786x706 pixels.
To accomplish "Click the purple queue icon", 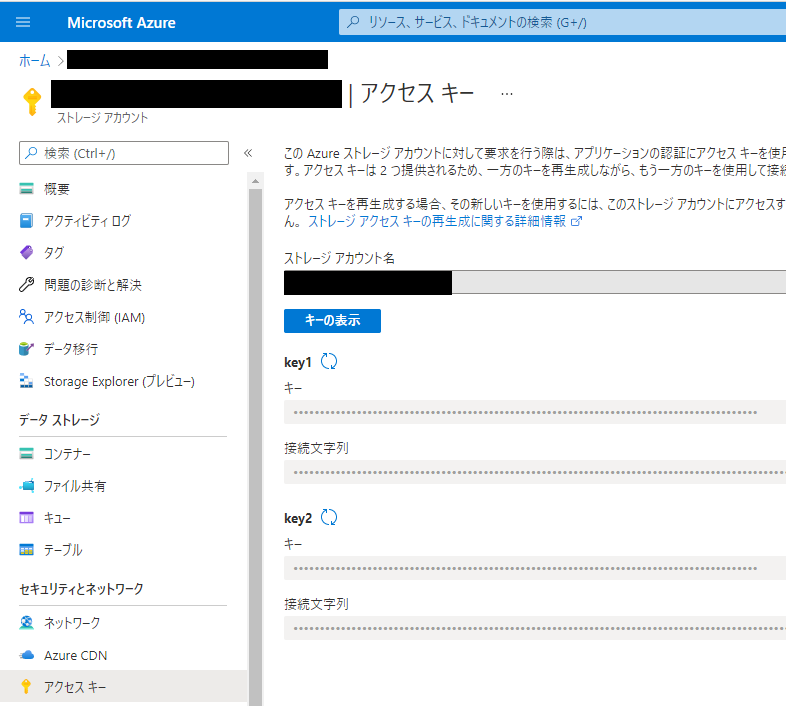I will coord(26,517).
